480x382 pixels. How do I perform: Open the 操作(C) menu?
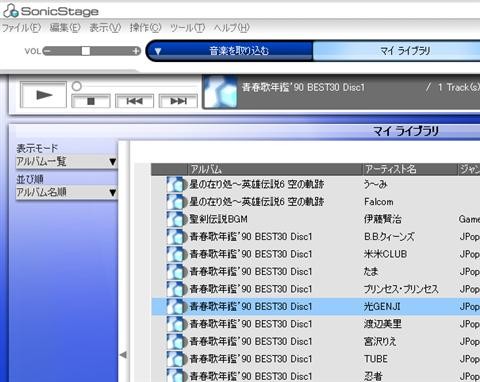tap(145, 28)
